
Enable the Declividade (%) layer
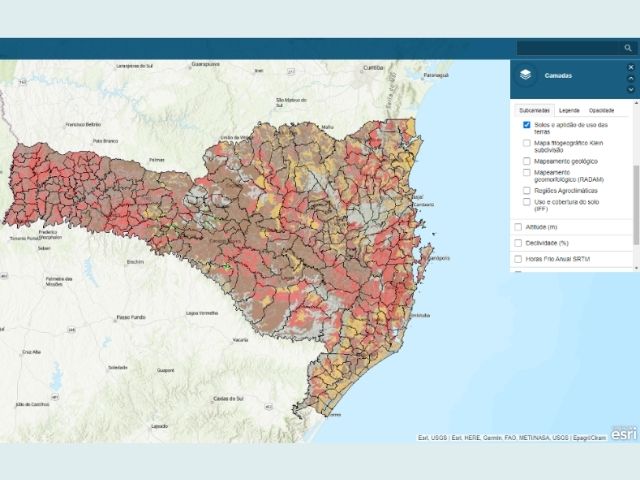click(x=518, y=243)
